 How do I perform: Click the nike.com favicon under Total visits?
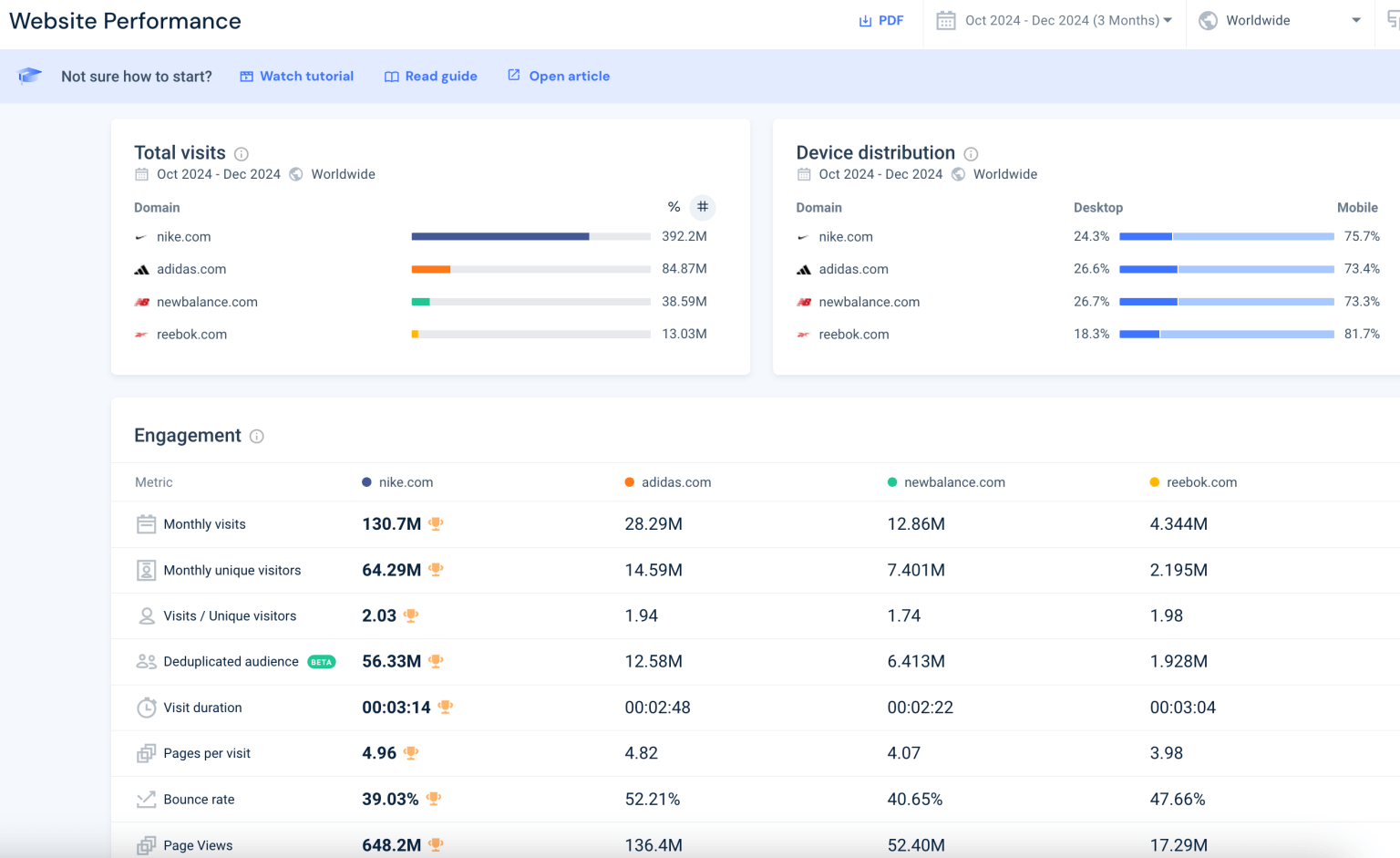(140, 236)
